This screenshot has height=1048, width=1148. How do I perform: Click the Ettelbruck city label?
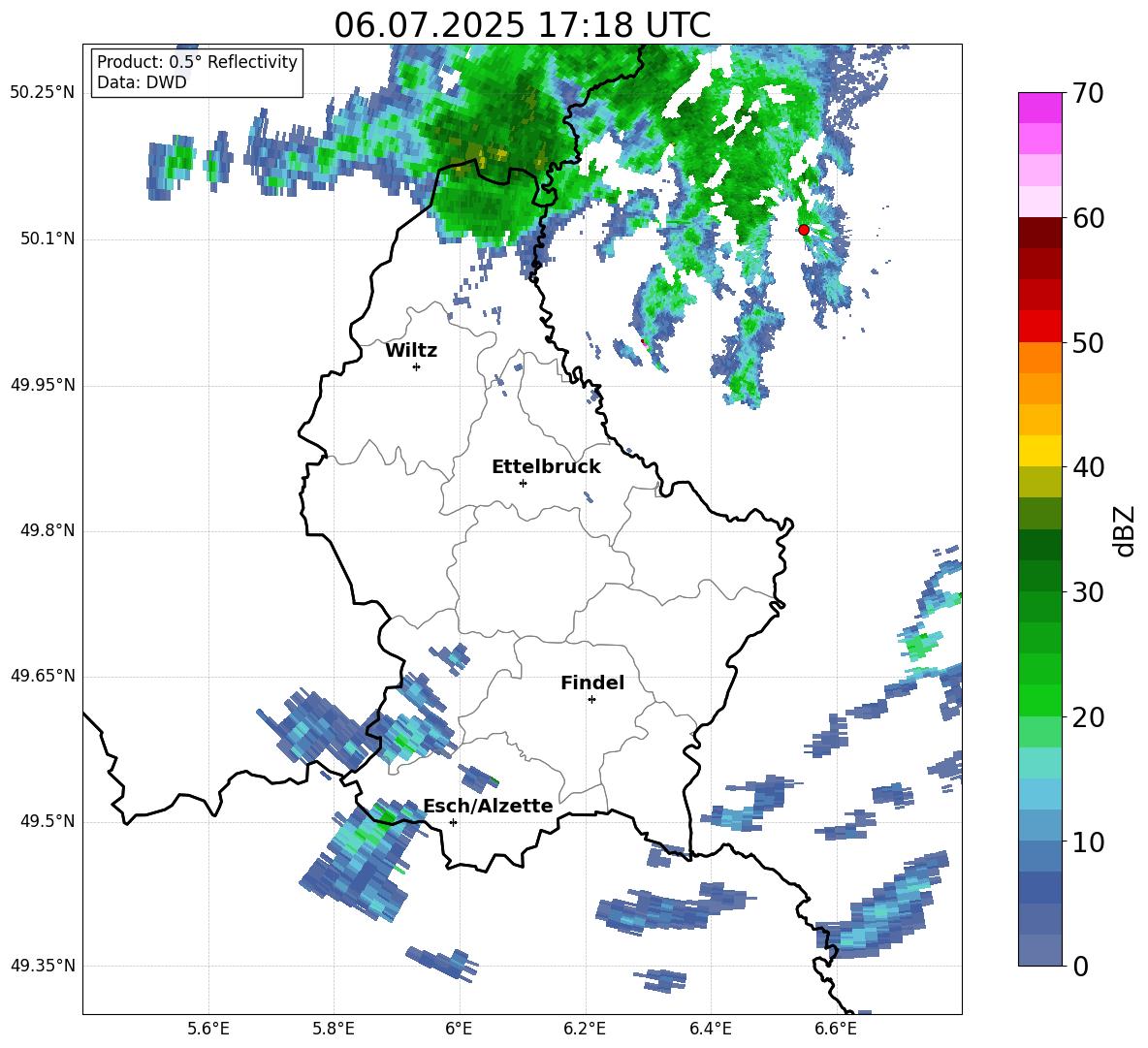[x=546, y=467]
